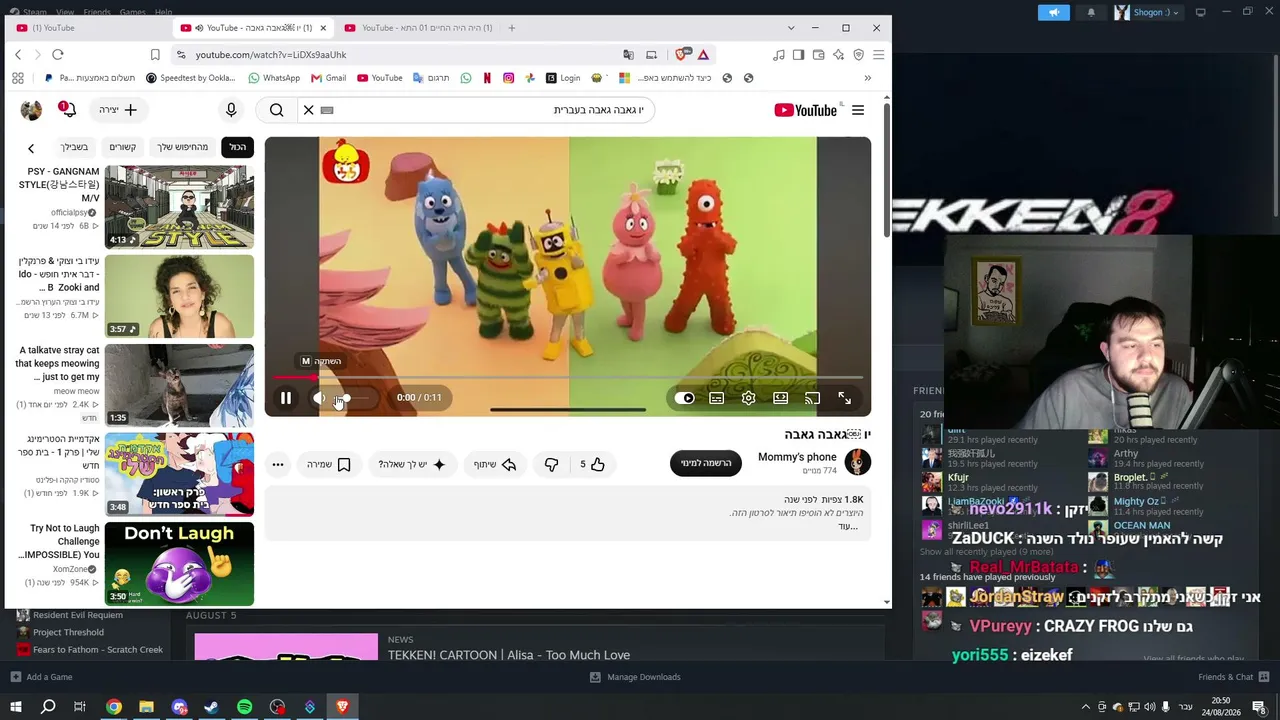Go back in the browser

click(18, 55)
